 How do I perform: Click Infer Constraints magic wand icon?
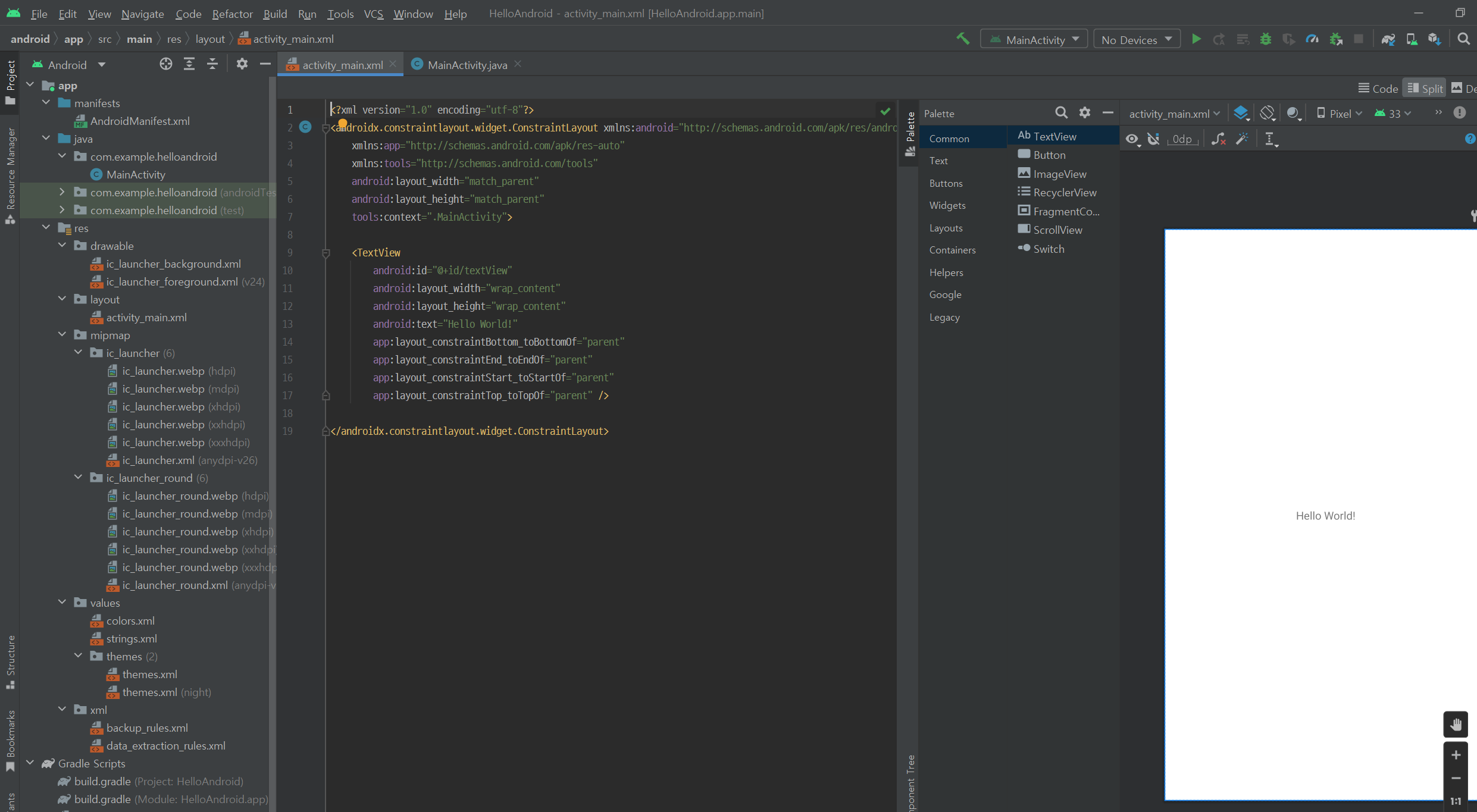(x=1242, y=139)
